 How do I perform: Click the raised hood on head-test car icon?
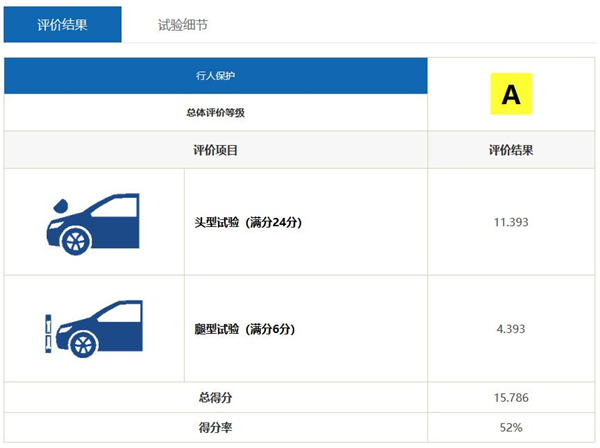click(58, 206)
